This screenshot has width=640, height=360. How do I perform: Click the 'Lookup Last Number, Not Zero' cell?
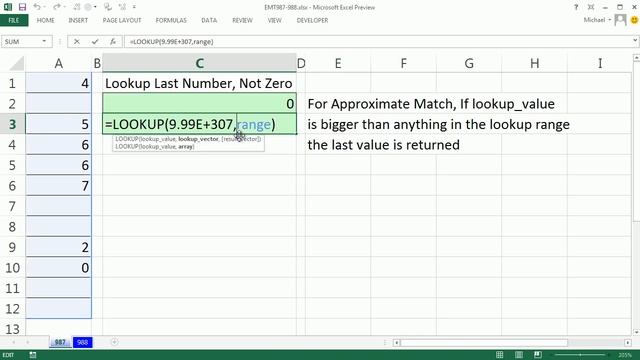click(199, 83)
